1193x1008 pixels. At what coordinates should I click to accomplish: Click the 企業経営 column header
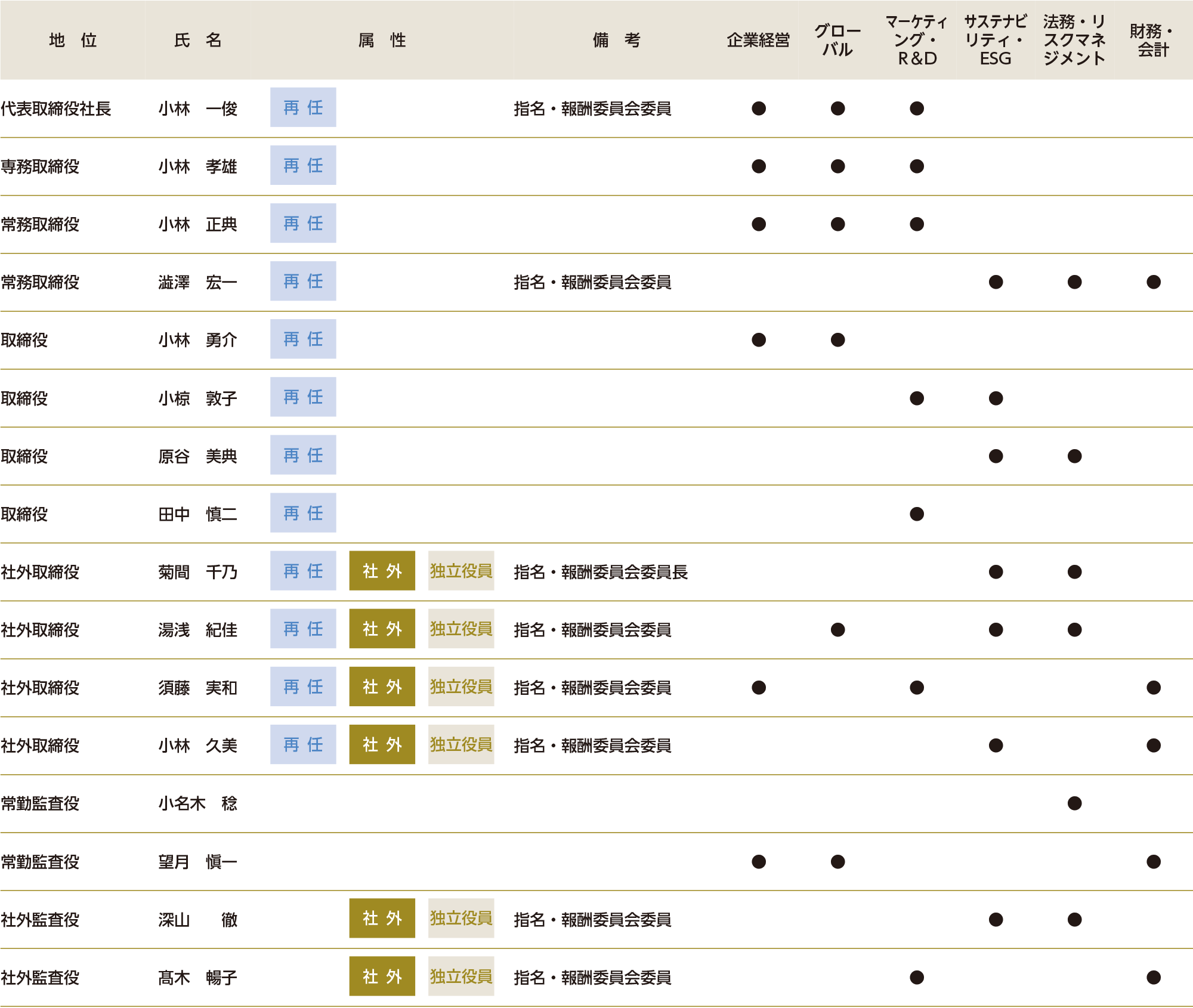pyautogui.click(x=758, y=40)
